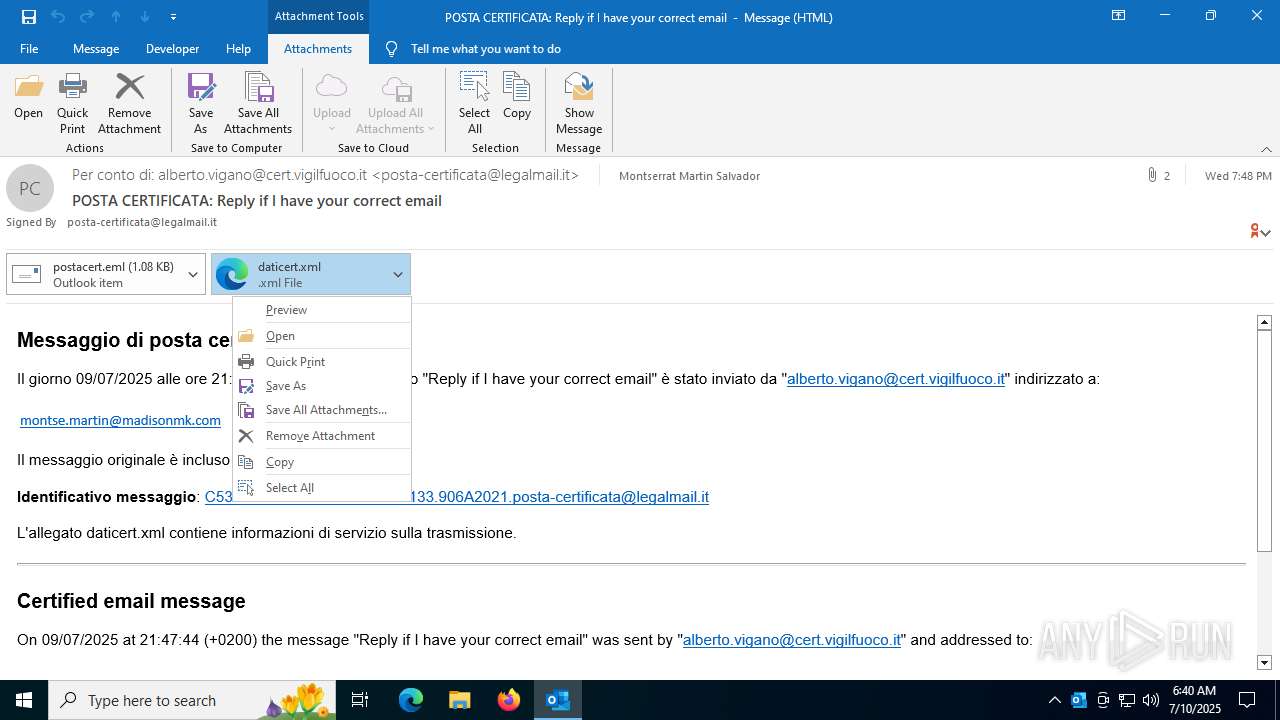Choose Quick Print from the context menu
This screenshot has width=1280, height=720.
322,362
